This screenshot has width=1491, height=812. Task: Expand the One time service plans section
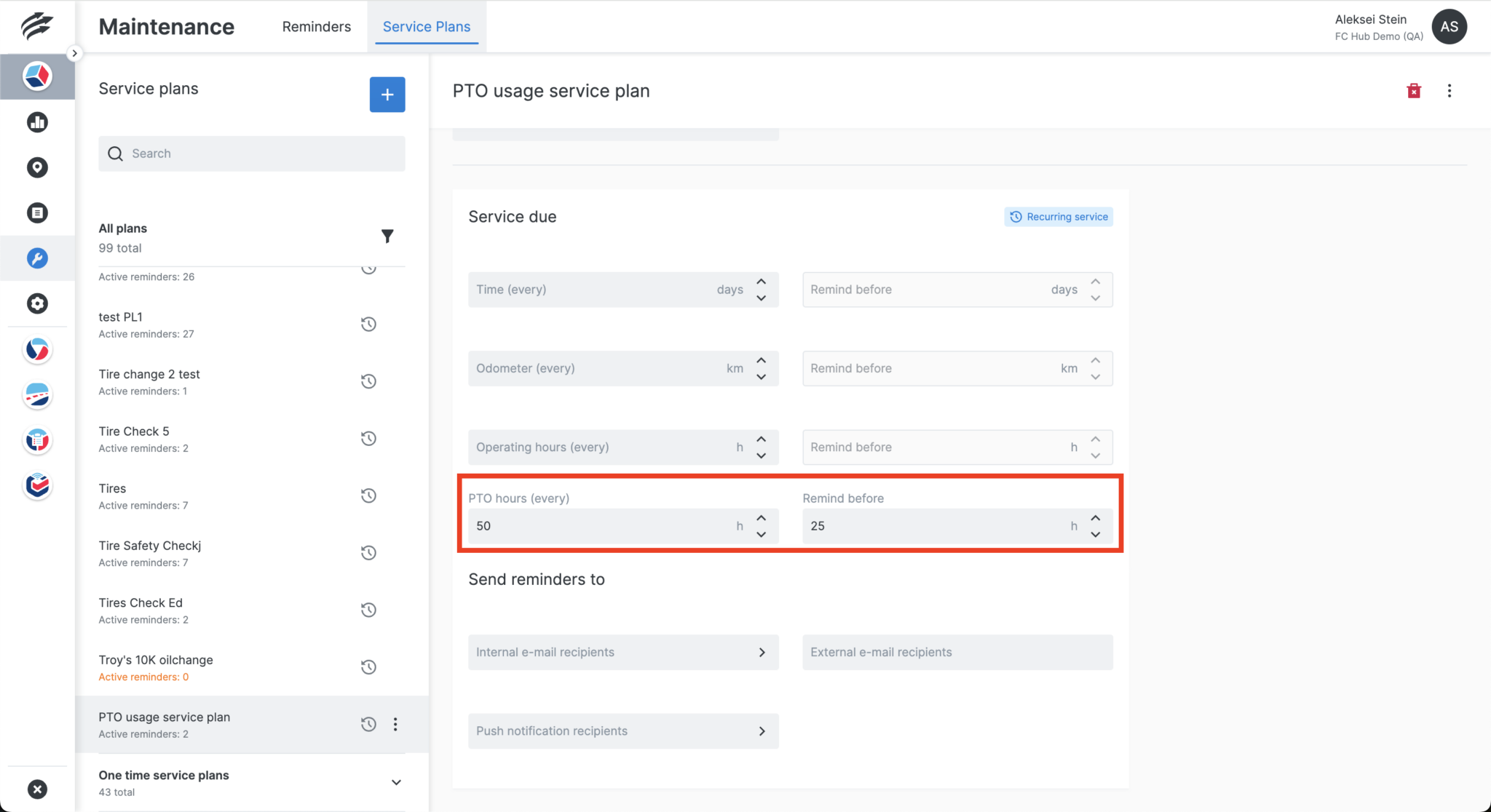[396, 781]
